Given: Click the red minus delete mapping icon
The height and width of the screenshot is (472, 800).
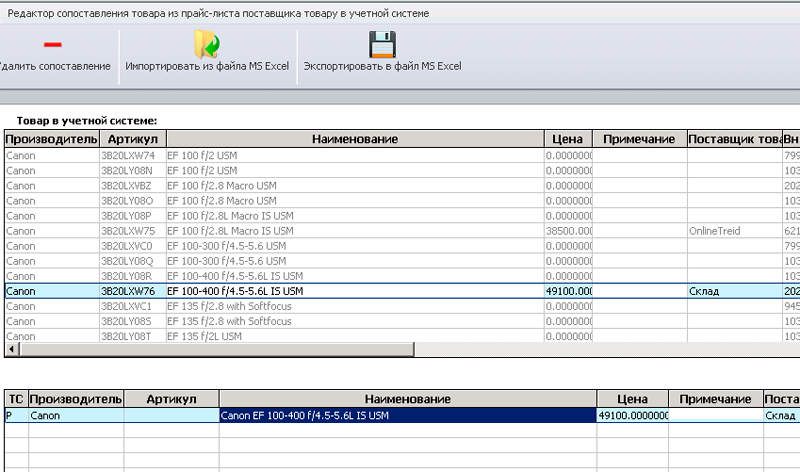Looking at the screenshot, I should coord(53,45).
